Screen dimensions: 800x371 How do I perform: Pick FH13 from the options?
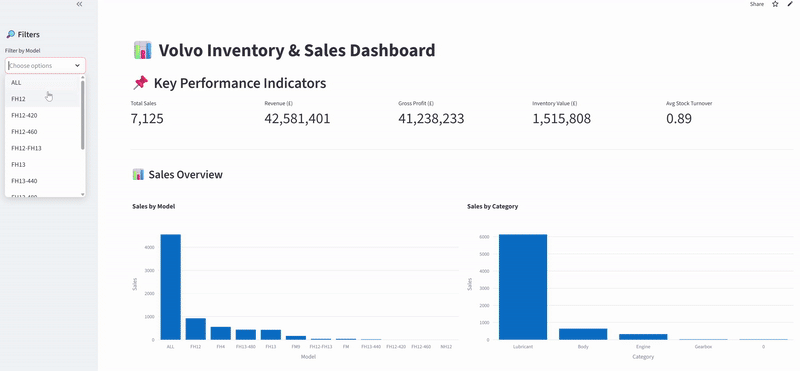click(x=43, y=164)
